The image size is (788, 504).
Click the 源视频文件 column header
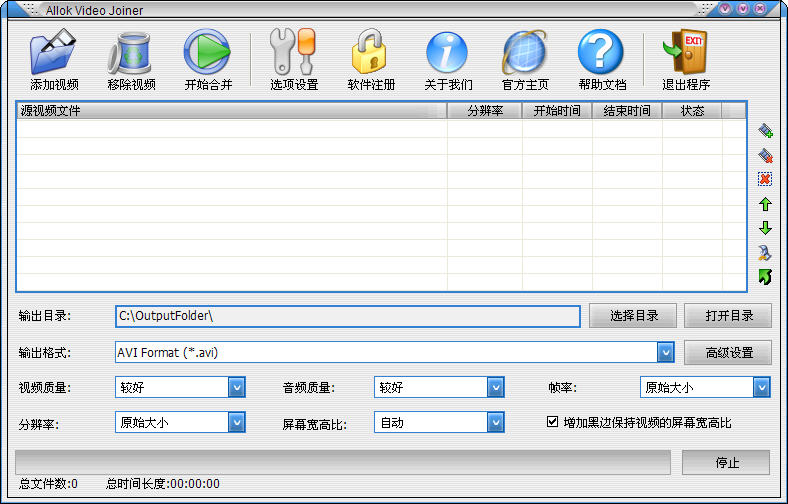(x=232, y=111)
